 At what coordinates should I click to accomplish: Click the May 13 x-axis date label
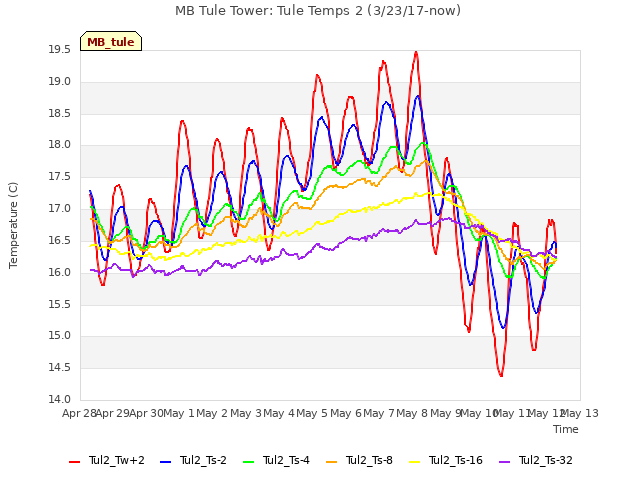580,413
